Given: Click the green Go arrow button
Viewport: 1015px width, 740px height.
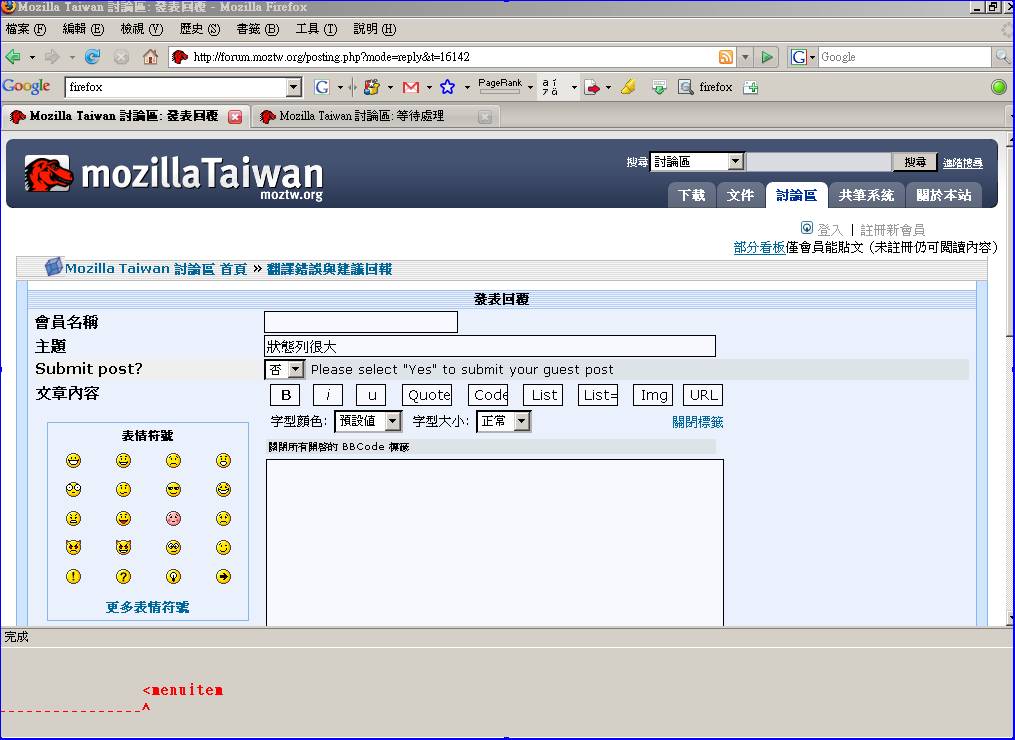Looking at the screenshot, I should [x=767, y=57].
